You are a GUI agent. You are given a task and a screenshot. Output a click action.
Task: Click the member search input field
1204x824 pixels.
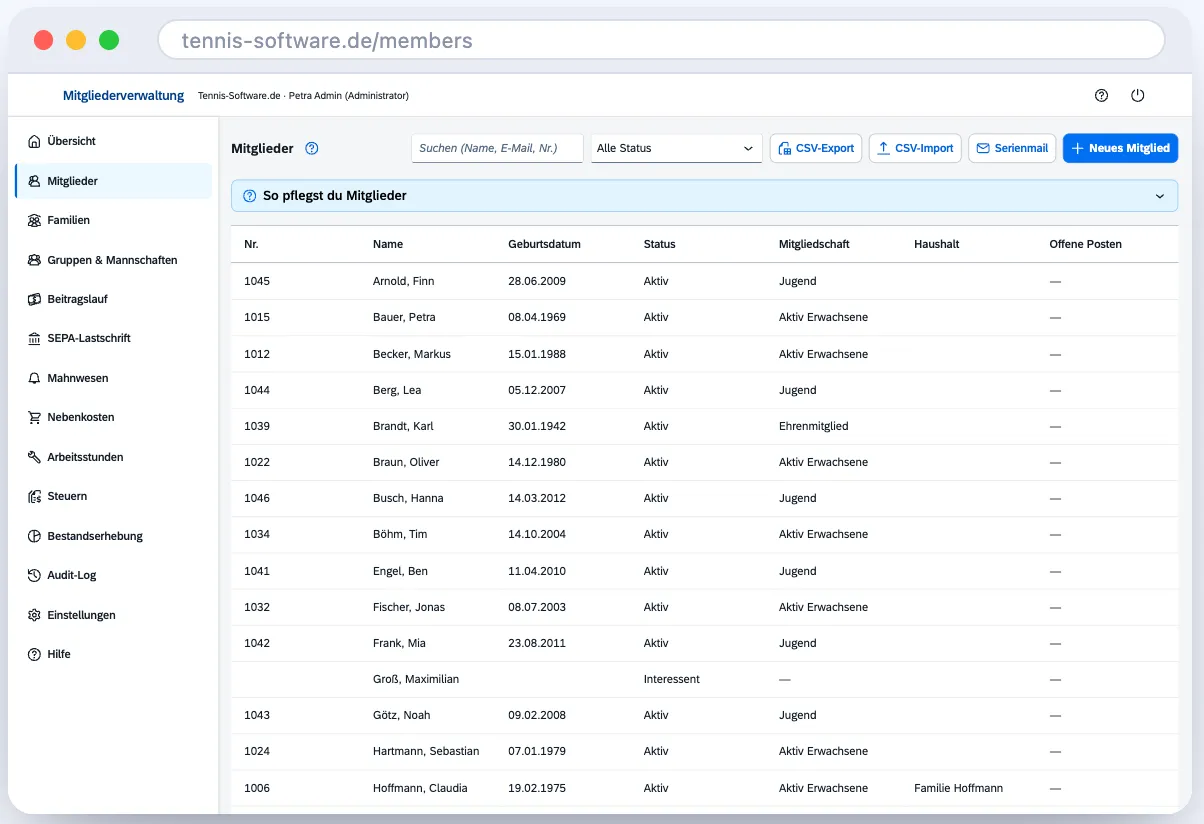[x=497, y=148]
